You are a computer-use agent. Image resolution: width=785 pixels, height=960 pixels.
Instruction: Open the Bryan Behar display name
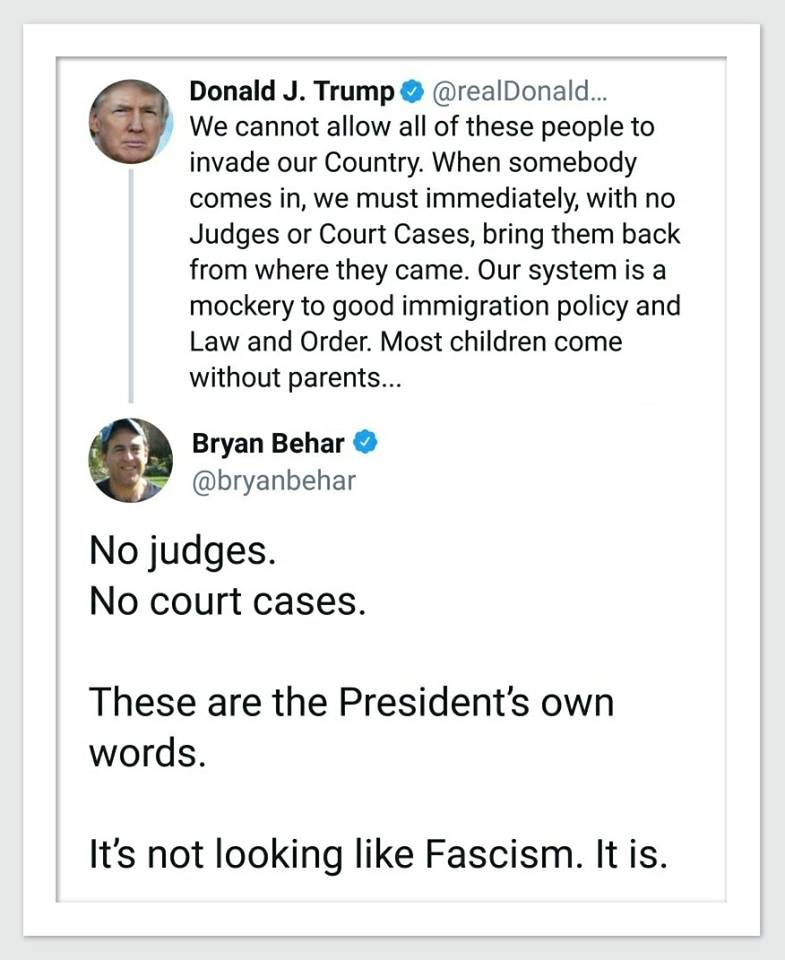[268, 443]
